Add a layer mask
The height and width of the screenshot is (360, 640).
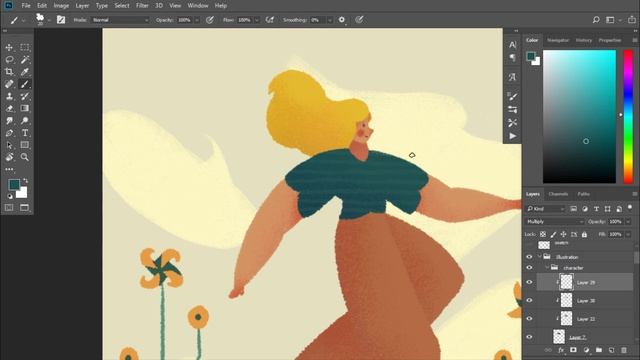(573, 350)
